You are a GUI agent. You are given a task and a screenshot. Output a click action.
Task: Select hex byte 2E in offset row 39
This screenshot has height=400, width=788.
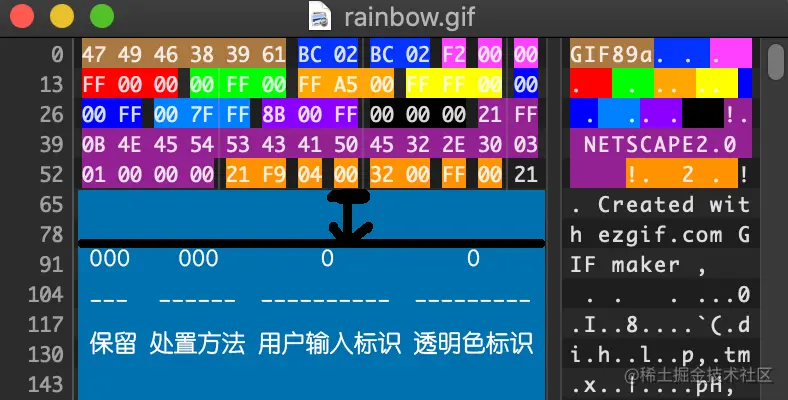[454, 145]
